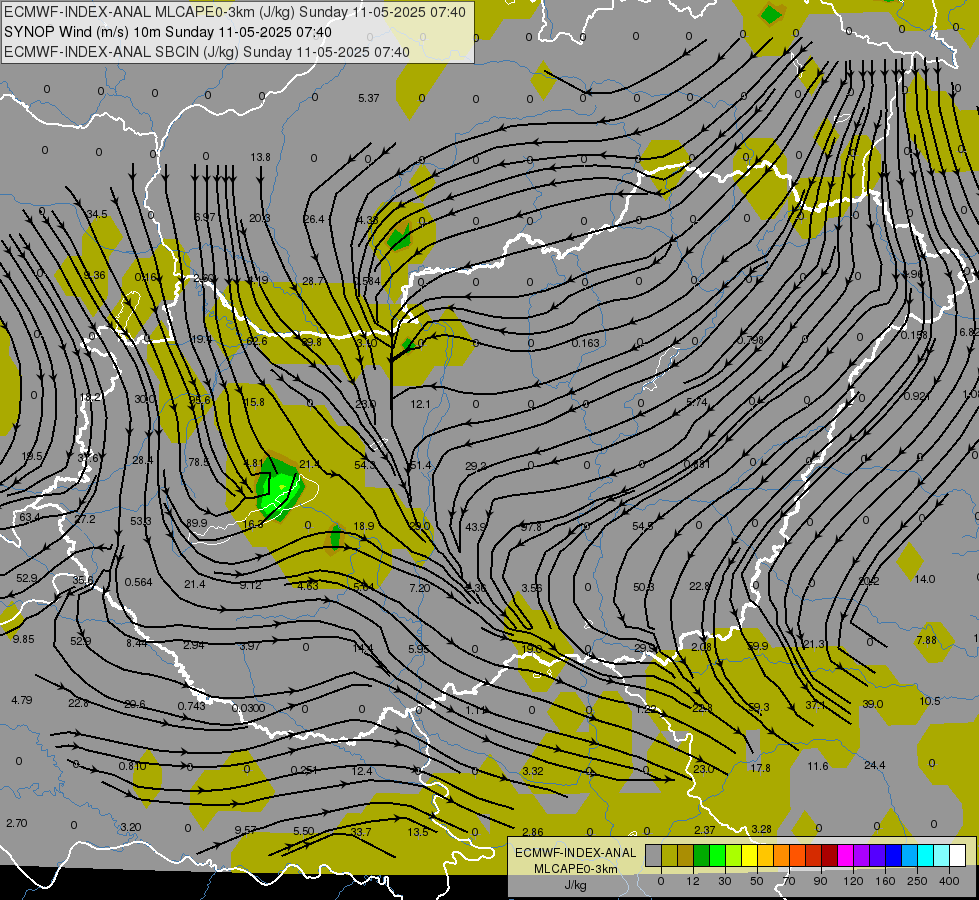This screenshot has height=900, width=979.
Task: Click the legend label MLCAPE0-3km
Action: click(576, 869)
